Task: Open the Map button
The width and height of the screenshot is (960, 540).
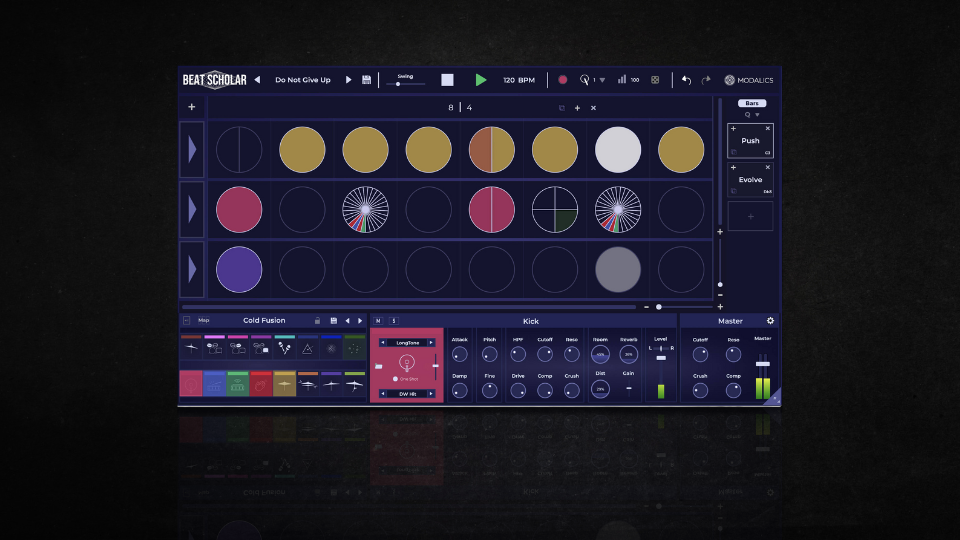Action: coord(203,320)
